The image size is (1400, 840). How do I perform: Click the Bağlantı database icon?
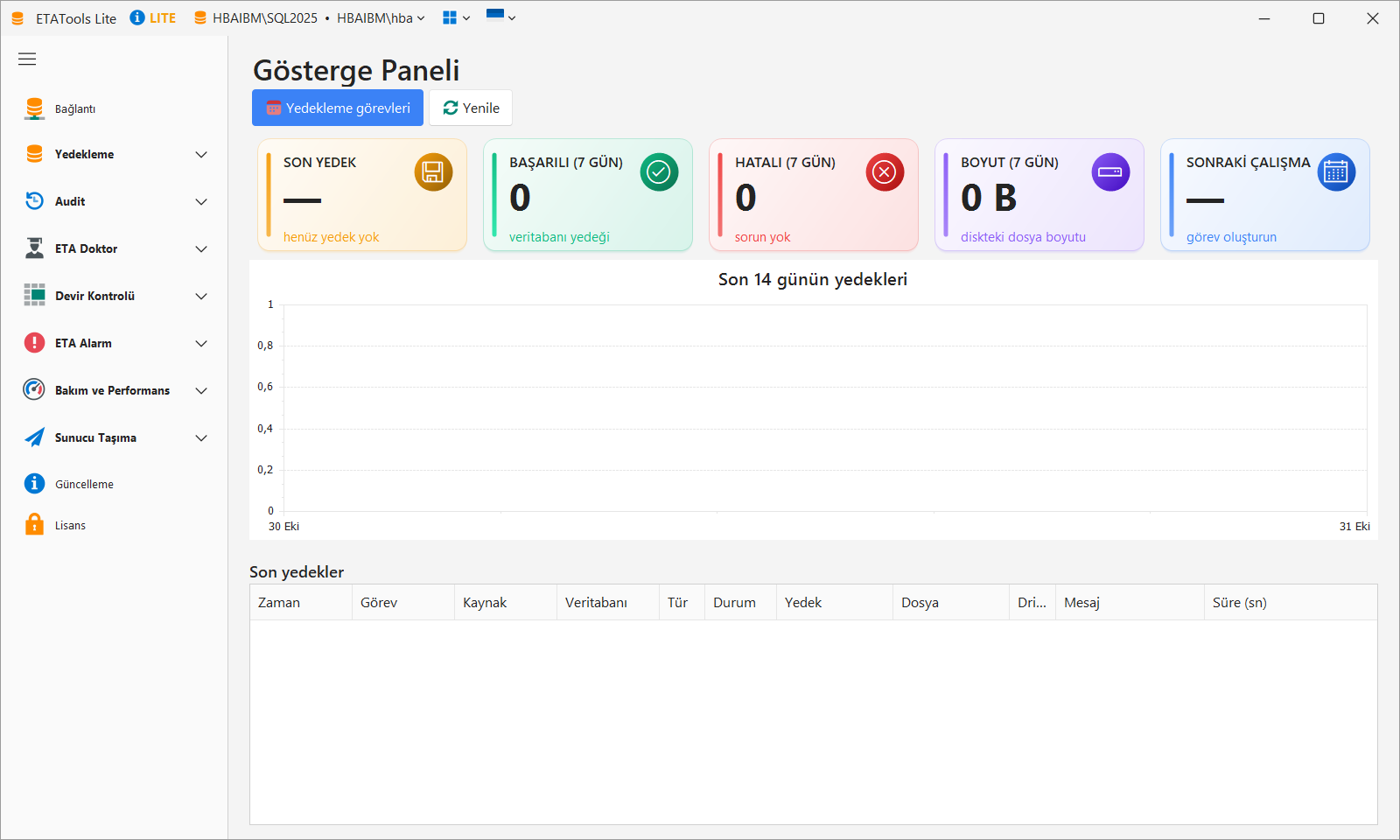[34, 108]
